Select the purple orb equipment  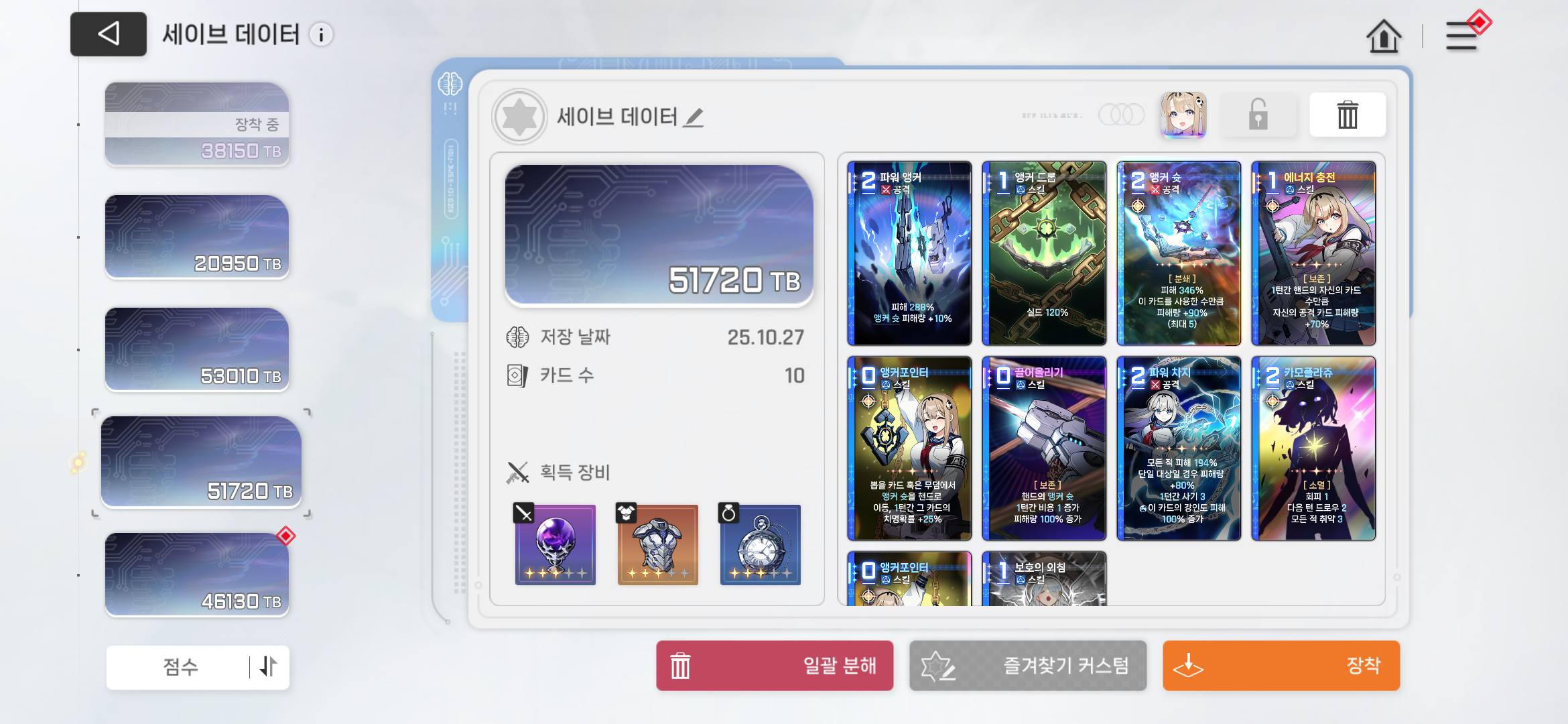(555, 544)
